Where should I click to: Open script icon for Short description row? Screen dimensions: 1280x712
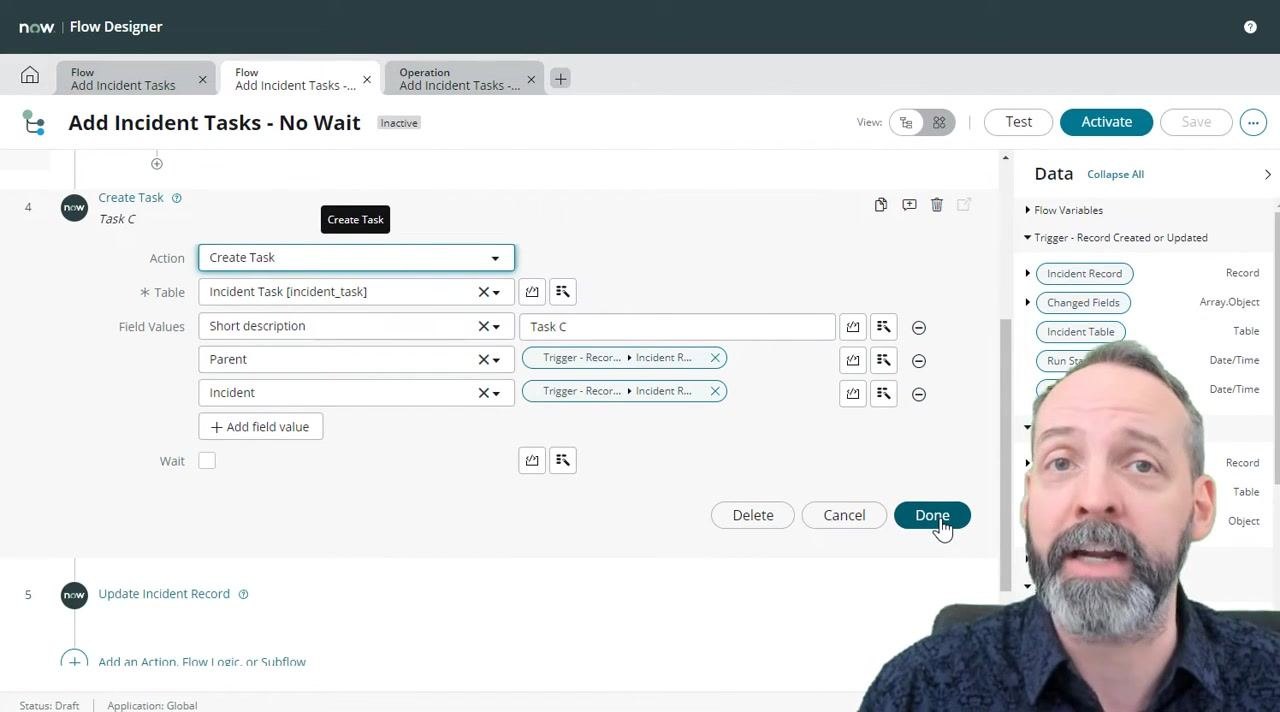(x=853, y=327)
